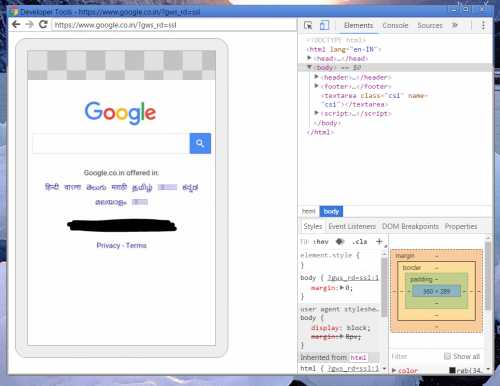
Task: Click the blue Google search button
Action: pyautogui.click(x=200, y=143)
